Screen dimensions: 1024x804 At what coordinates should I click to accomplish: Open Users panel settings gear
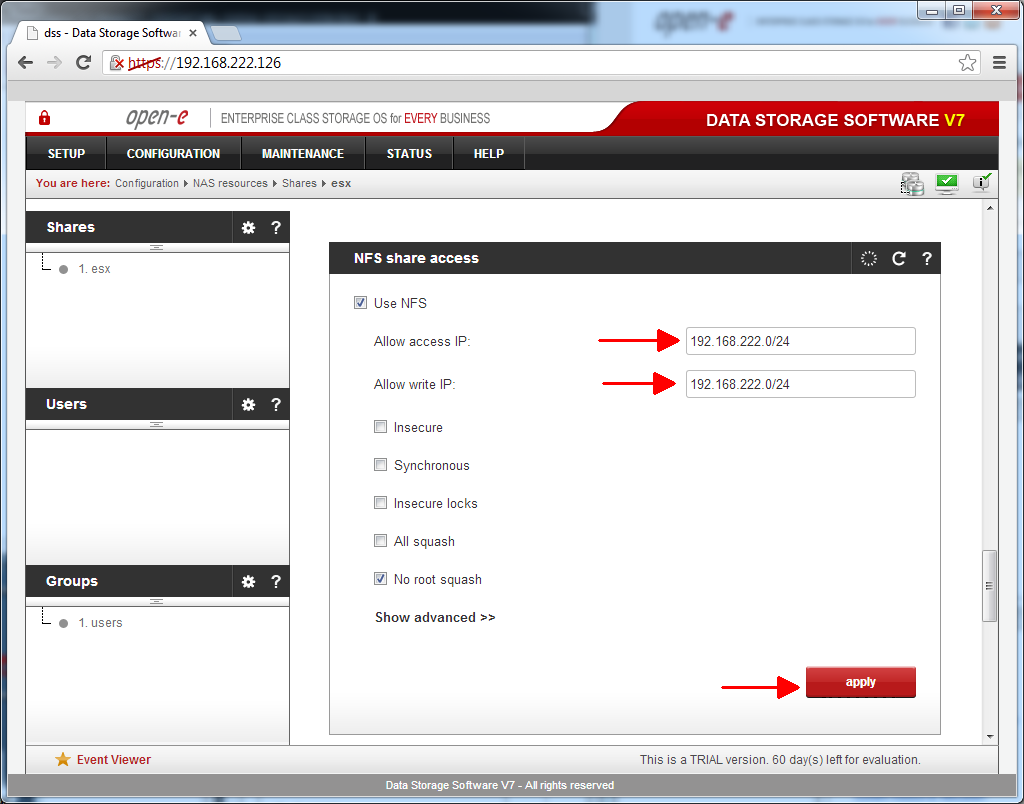pyautogui.click(x=248, y=404)
